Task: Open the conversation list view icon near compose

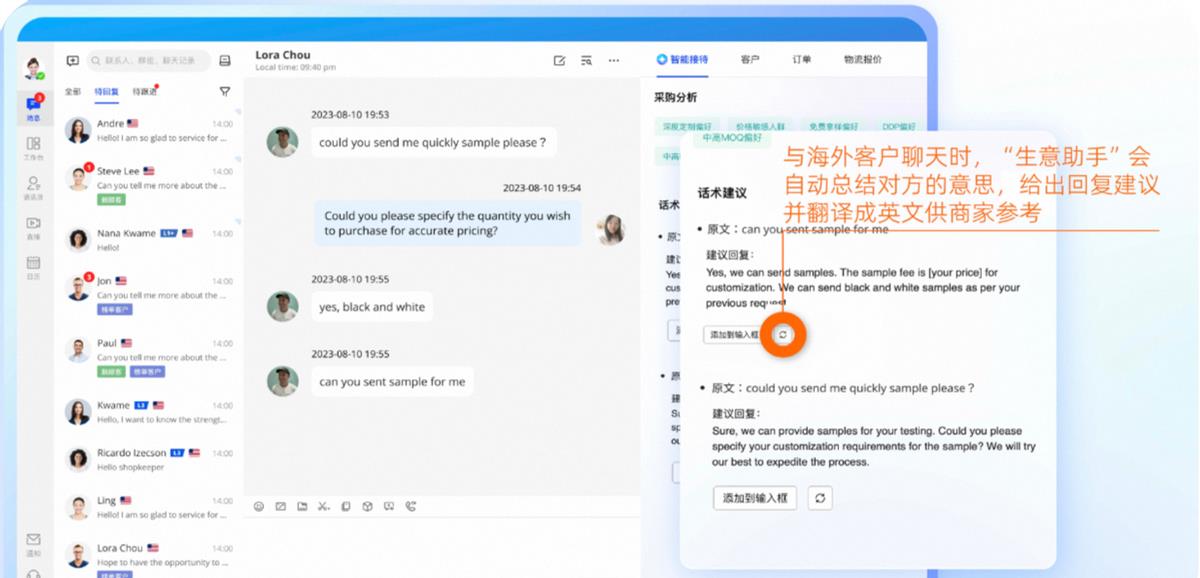Action: pyautogui.click(x=586, y=60)
